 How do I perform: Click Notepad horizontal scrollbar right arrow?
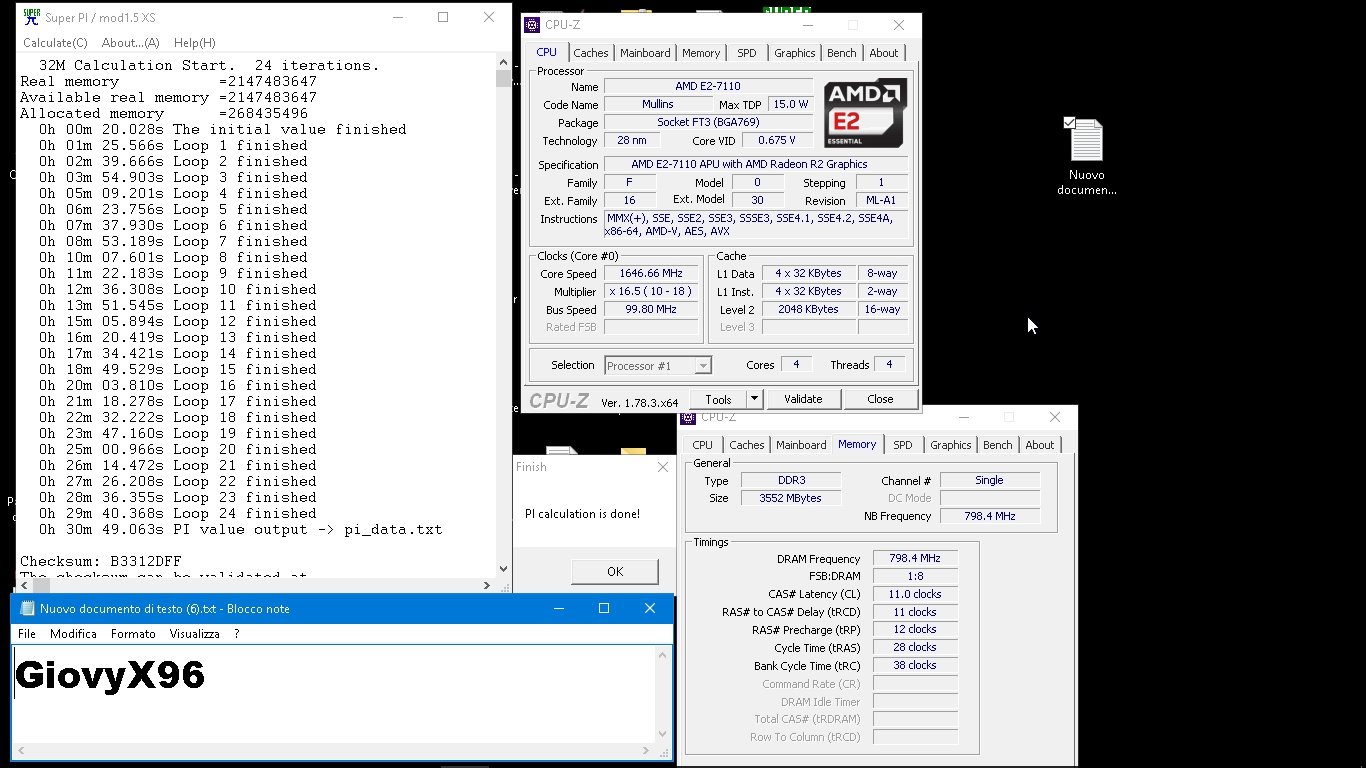click(x=646, y=750)
